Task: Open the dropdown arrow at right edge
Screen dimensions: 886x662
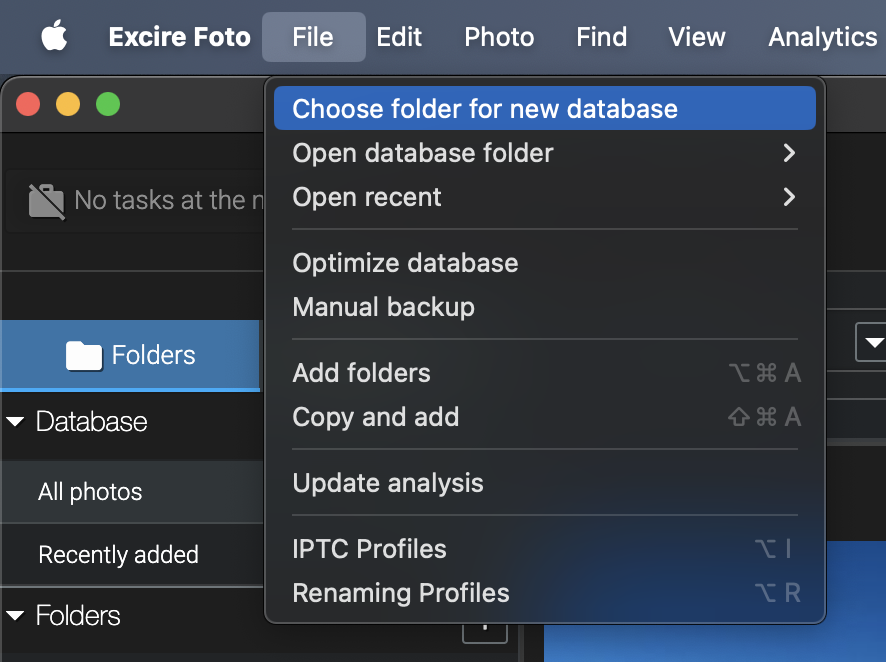Action: click(872, 342)
